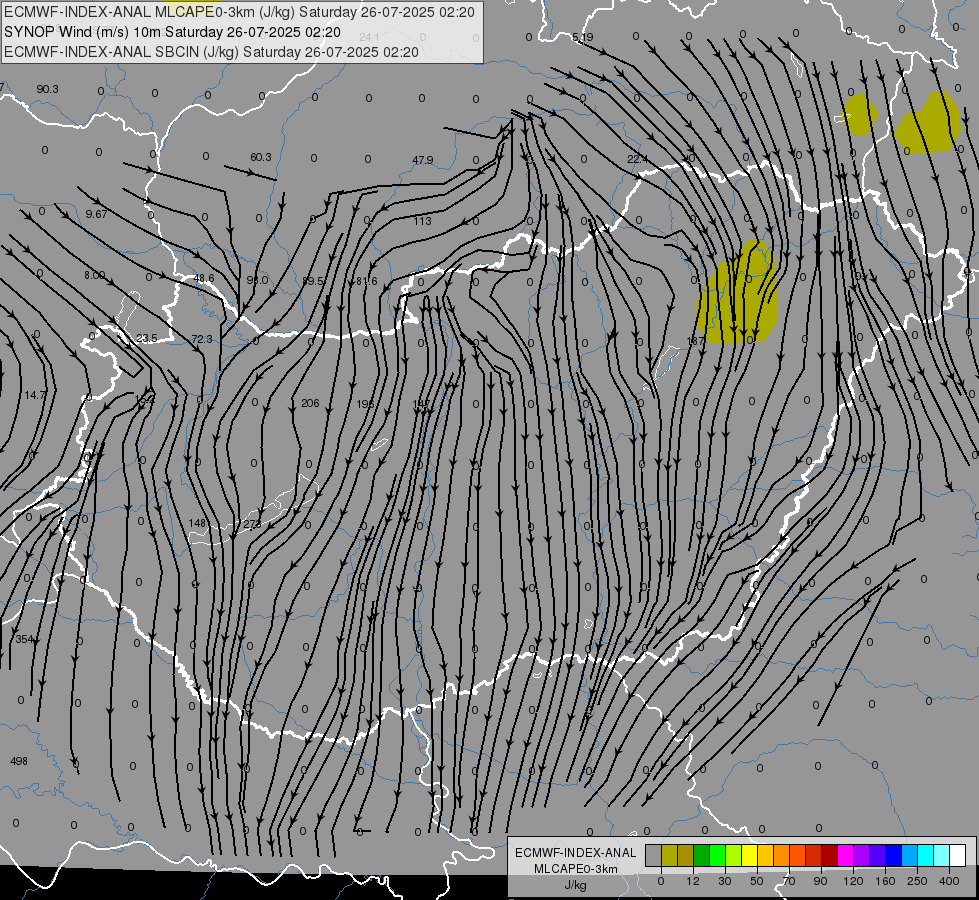Select the dark green legend swatch
The width and height of the screenshot is (979, 900).
[701, 855]
